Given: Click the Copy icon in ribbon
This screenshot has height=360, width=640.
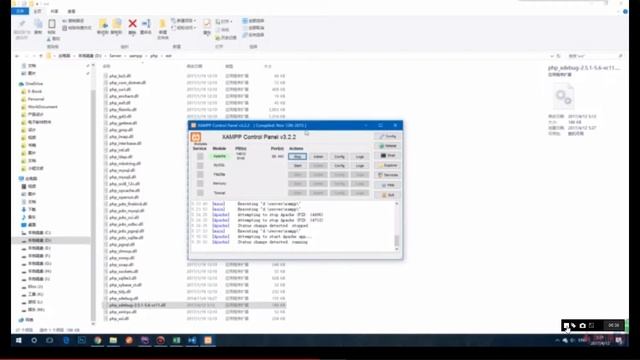Looking at the screenshot, I should 38,27.
